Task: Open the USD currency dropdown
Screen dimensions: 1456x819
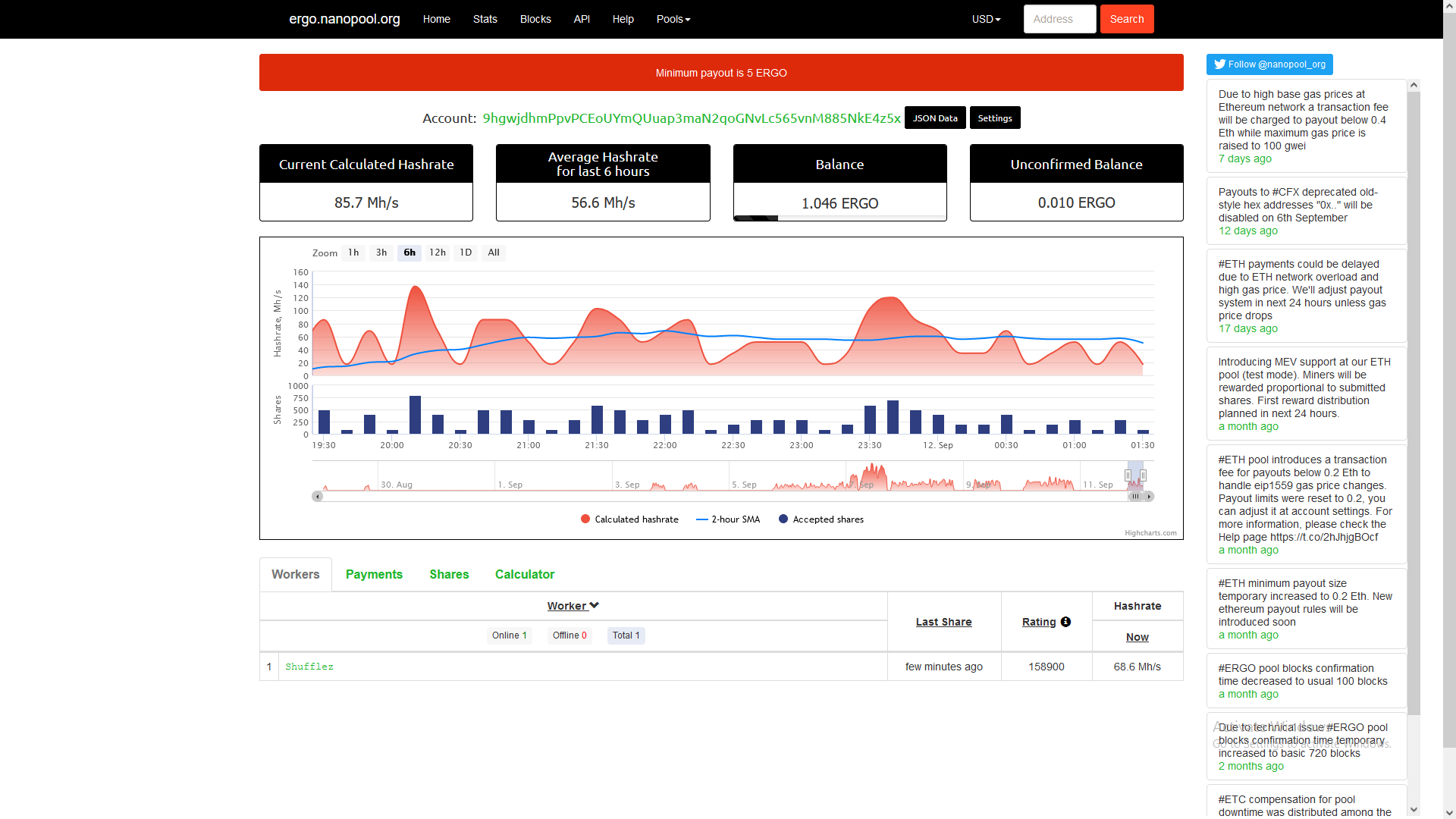Action: 986,19
